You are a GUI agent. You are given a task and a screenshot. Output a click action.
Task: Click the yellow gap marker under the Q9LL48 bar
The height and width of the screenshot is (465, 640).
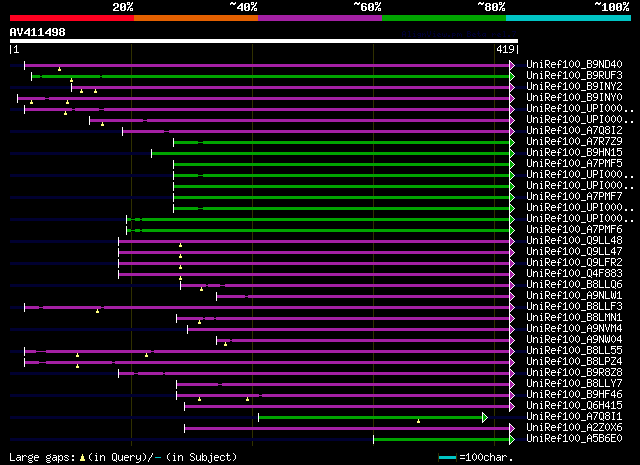(180, 245)
